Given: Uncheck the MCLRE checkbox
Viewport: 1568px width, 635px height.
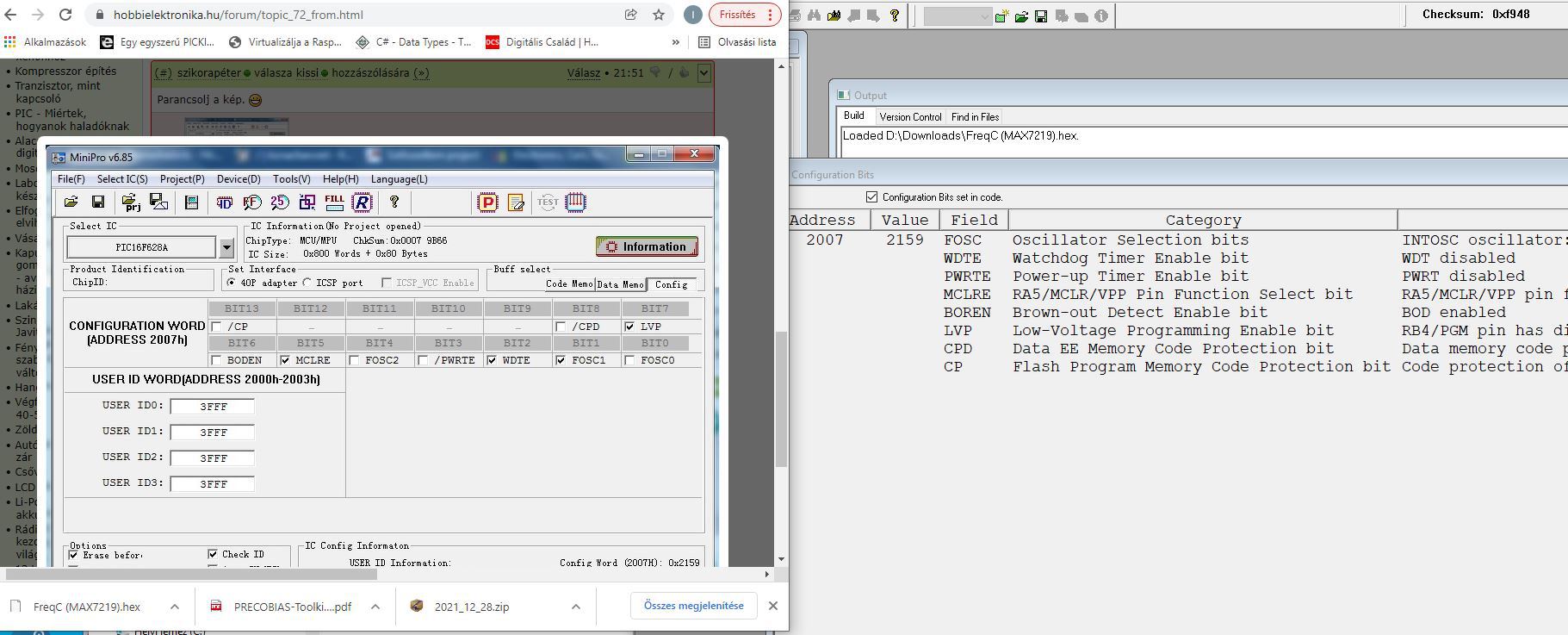Looking at the screenshot, I should 285,360.
